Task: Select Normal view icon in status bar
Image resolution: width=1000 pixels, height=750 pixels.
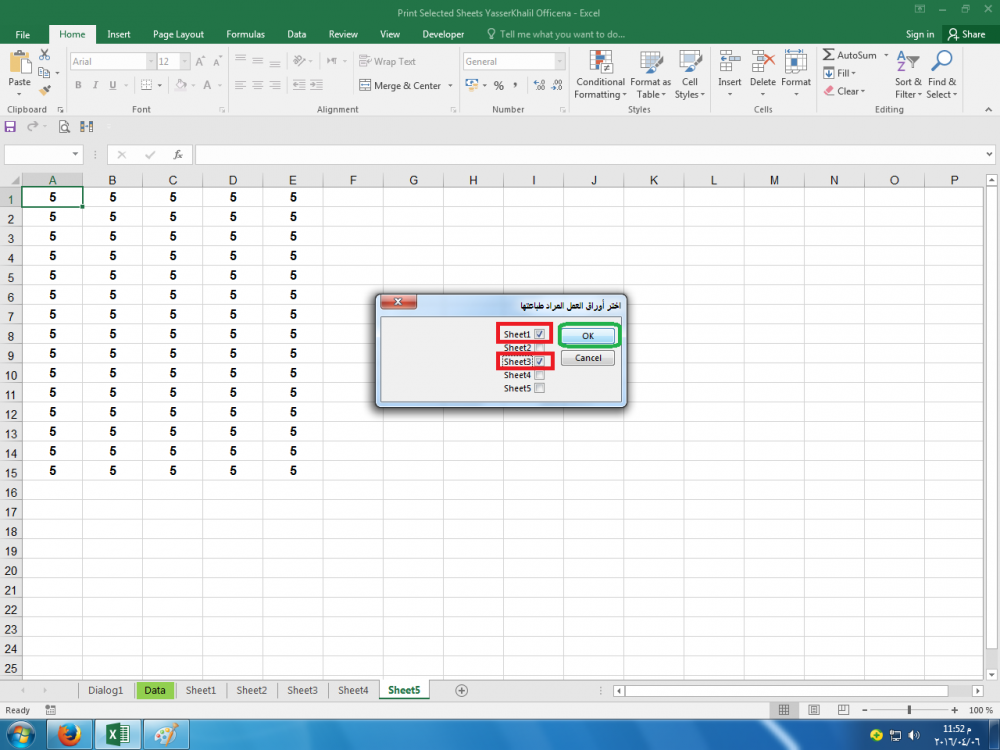Action: [x=784, y=710]
